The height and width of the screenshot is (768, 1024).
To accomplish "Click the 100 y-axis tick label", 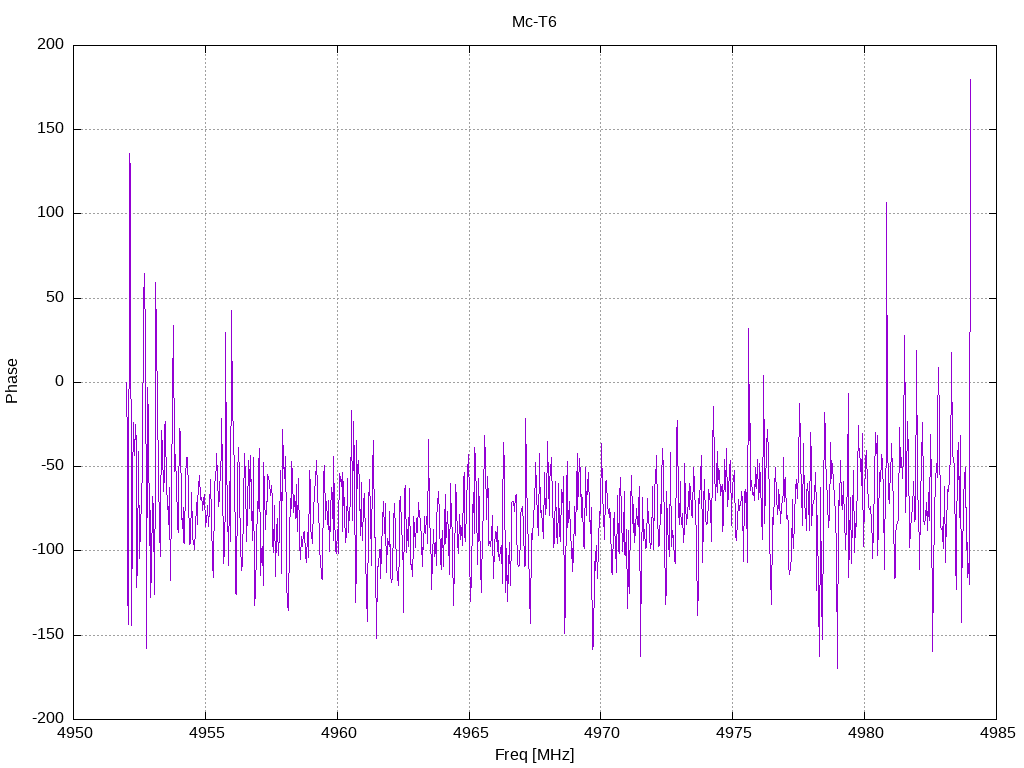I will 51,213.
